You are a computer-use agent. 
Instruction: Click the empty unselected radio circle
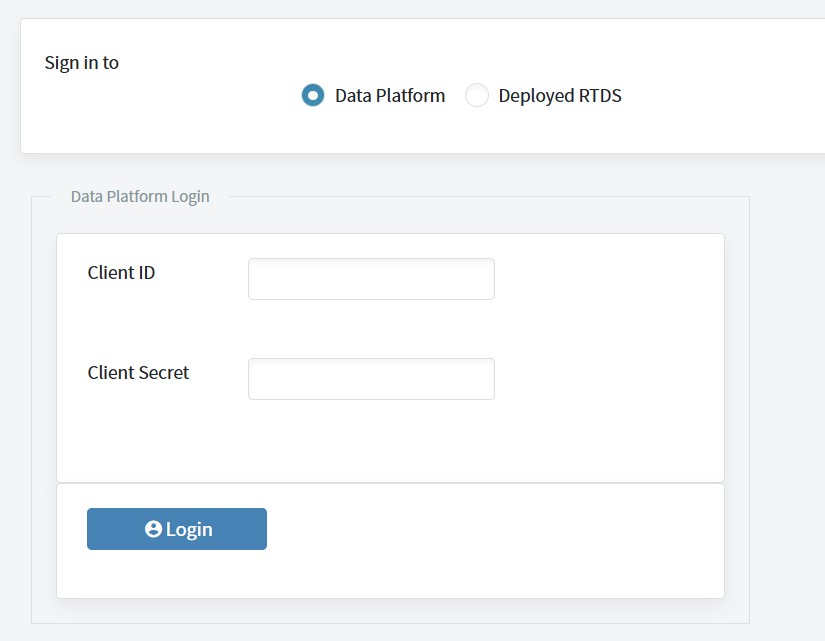coord(477,95)
